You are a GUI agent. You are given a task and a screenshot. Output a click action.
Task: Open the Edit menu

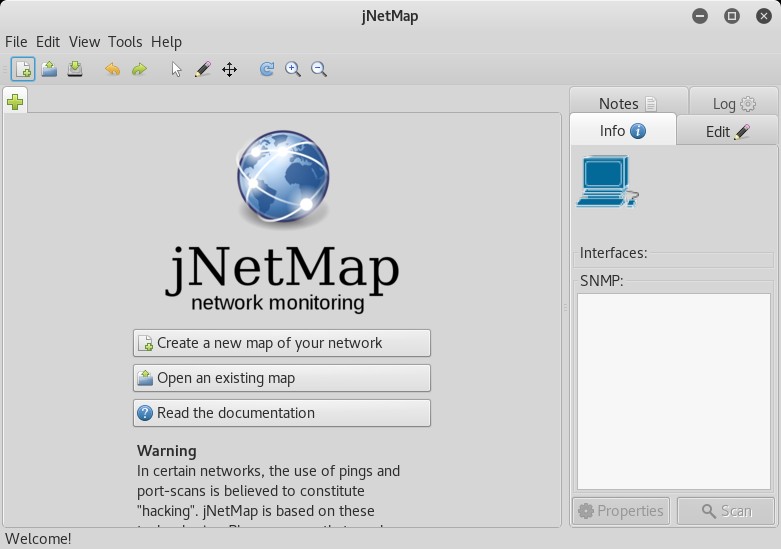pyautogui.click(x=48, y=42)
